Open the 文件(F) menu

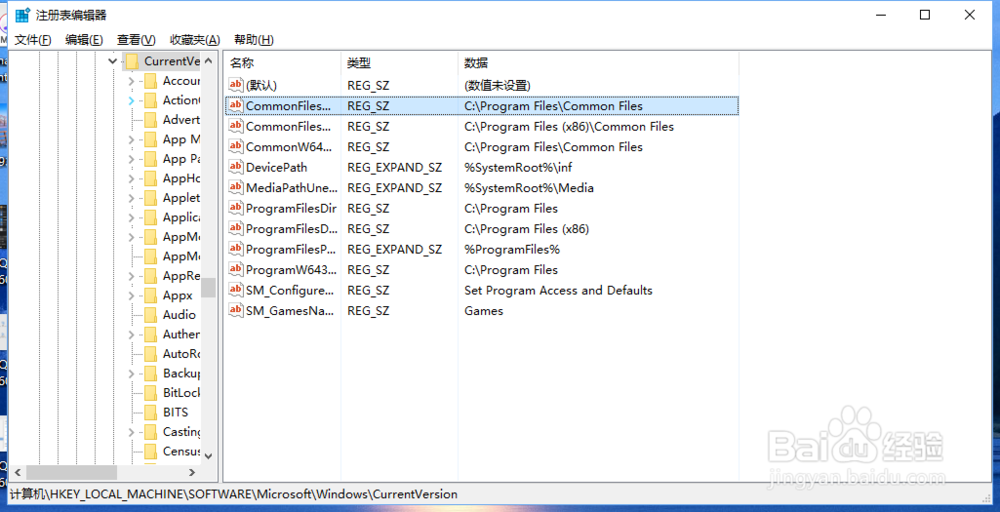pyautogui.click(x=33, y=40)
